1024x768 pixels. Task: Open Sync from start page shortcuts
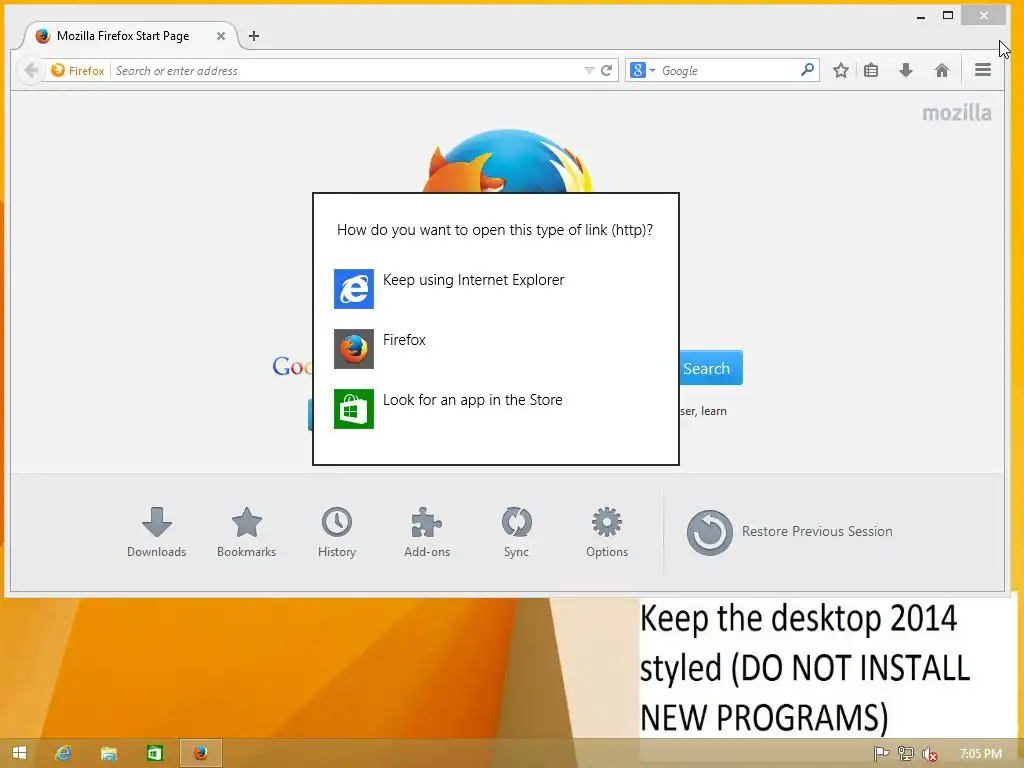click(517, 532)
